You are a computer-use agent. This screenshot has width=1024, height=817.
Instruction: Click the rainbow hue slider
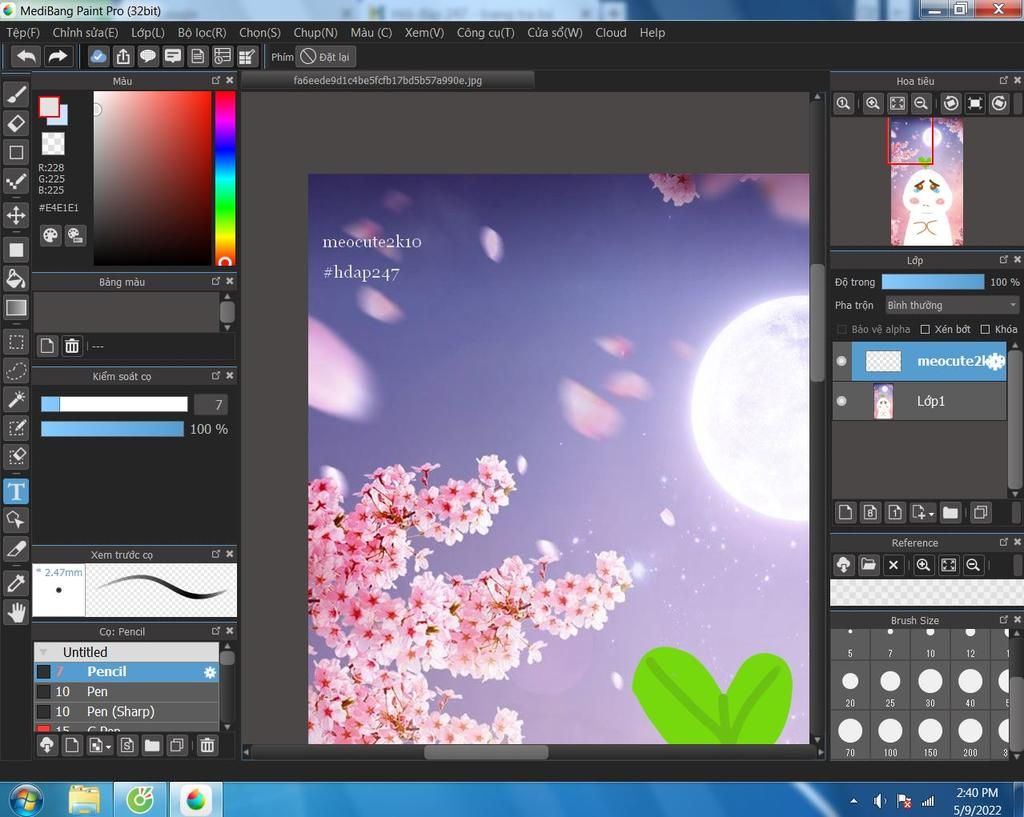click(225, 178)
